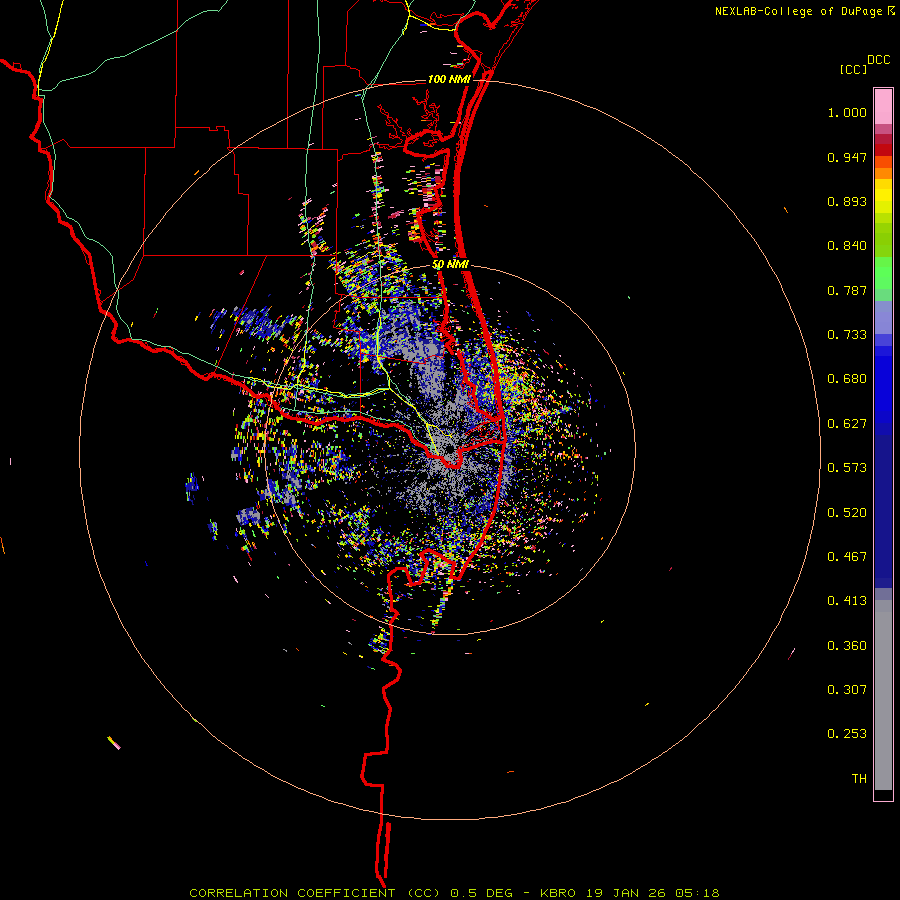Click the '50 NMI' range ring label

click(x=451, y=264)
